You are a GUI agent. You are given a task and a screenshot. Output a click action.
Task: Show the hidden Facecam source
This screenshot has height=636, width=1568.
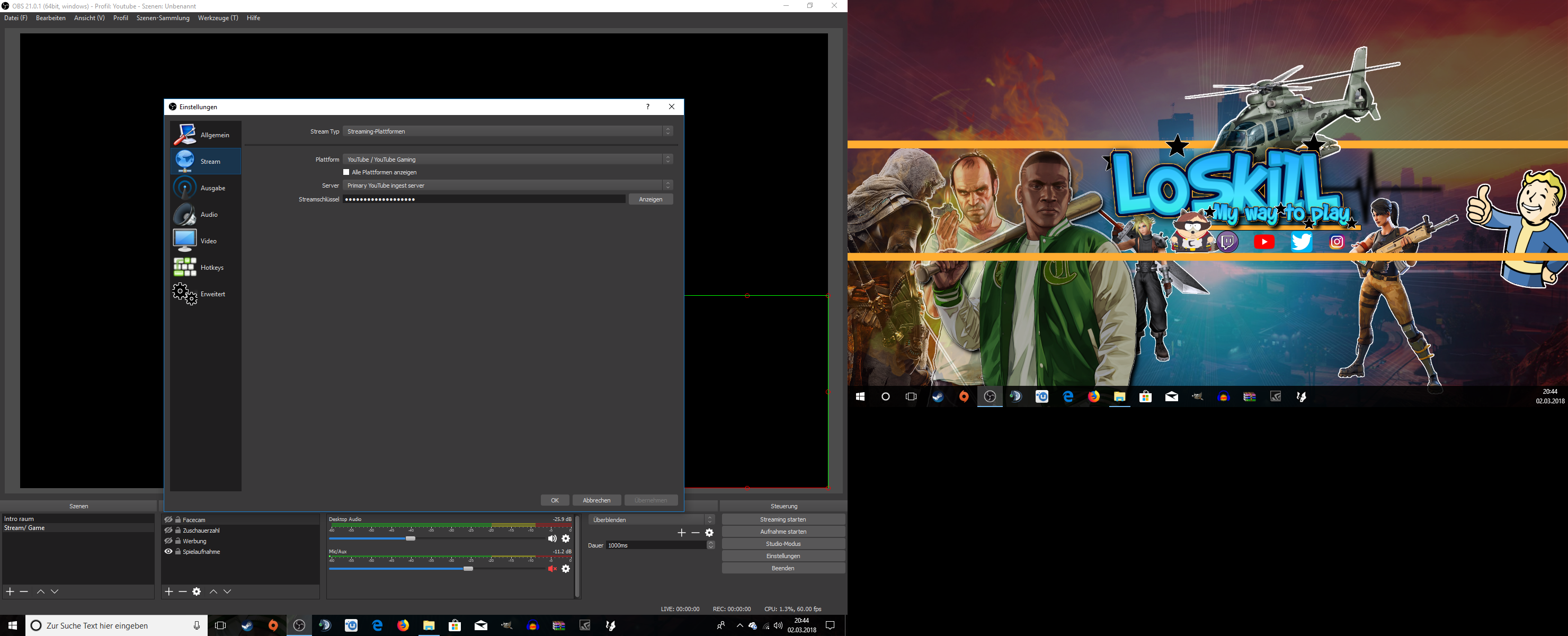[168, 519]
